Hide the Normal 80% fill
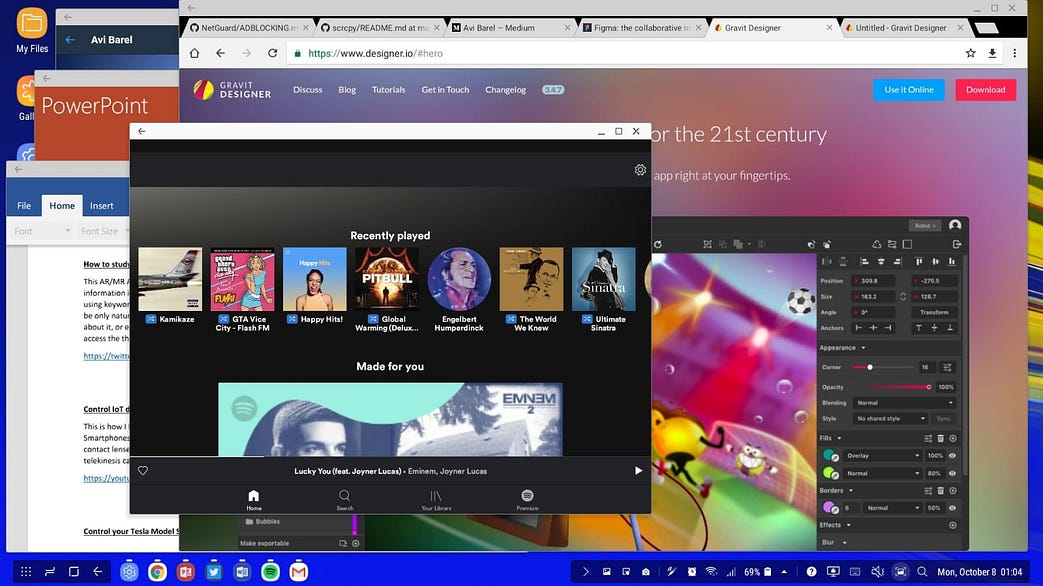 (x=953, y=474)
